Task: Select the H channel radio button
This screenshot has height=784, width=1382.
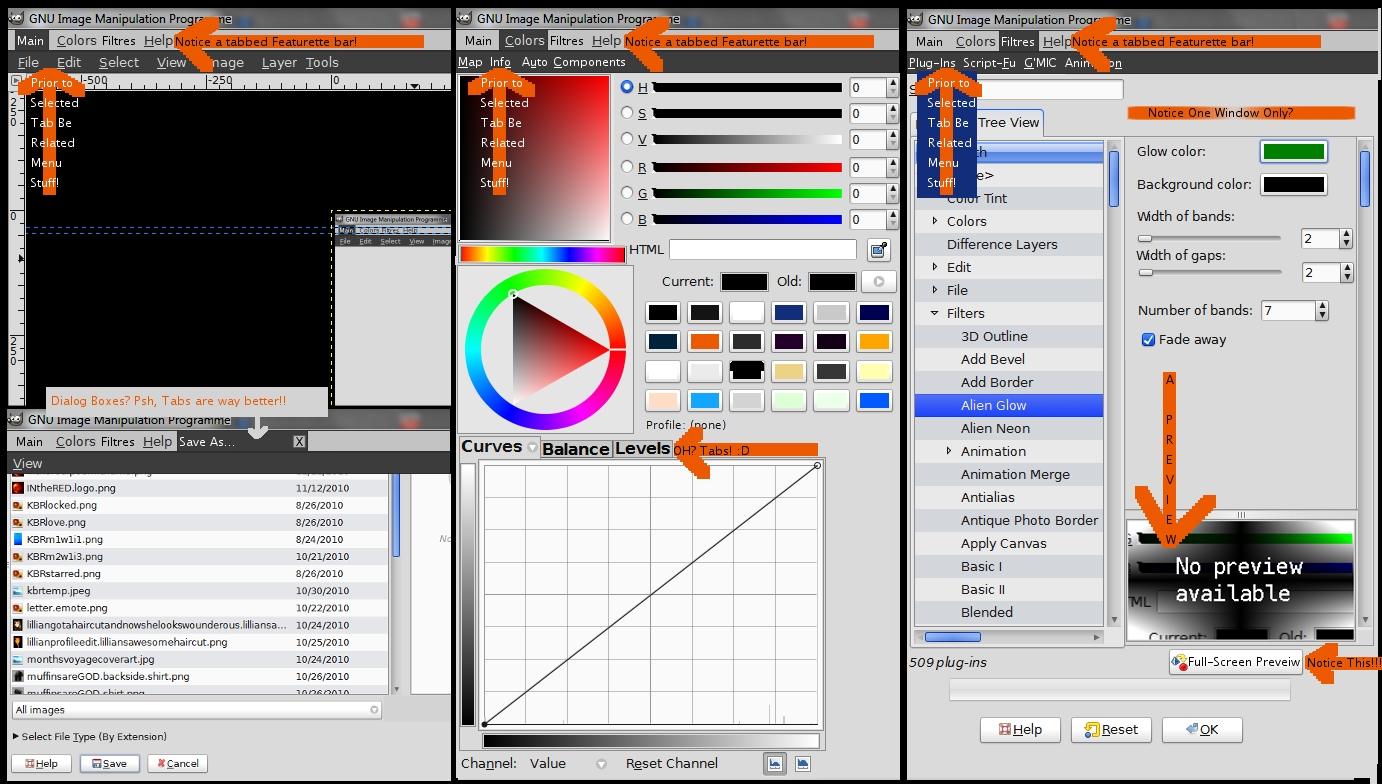Action: [626, 87]
